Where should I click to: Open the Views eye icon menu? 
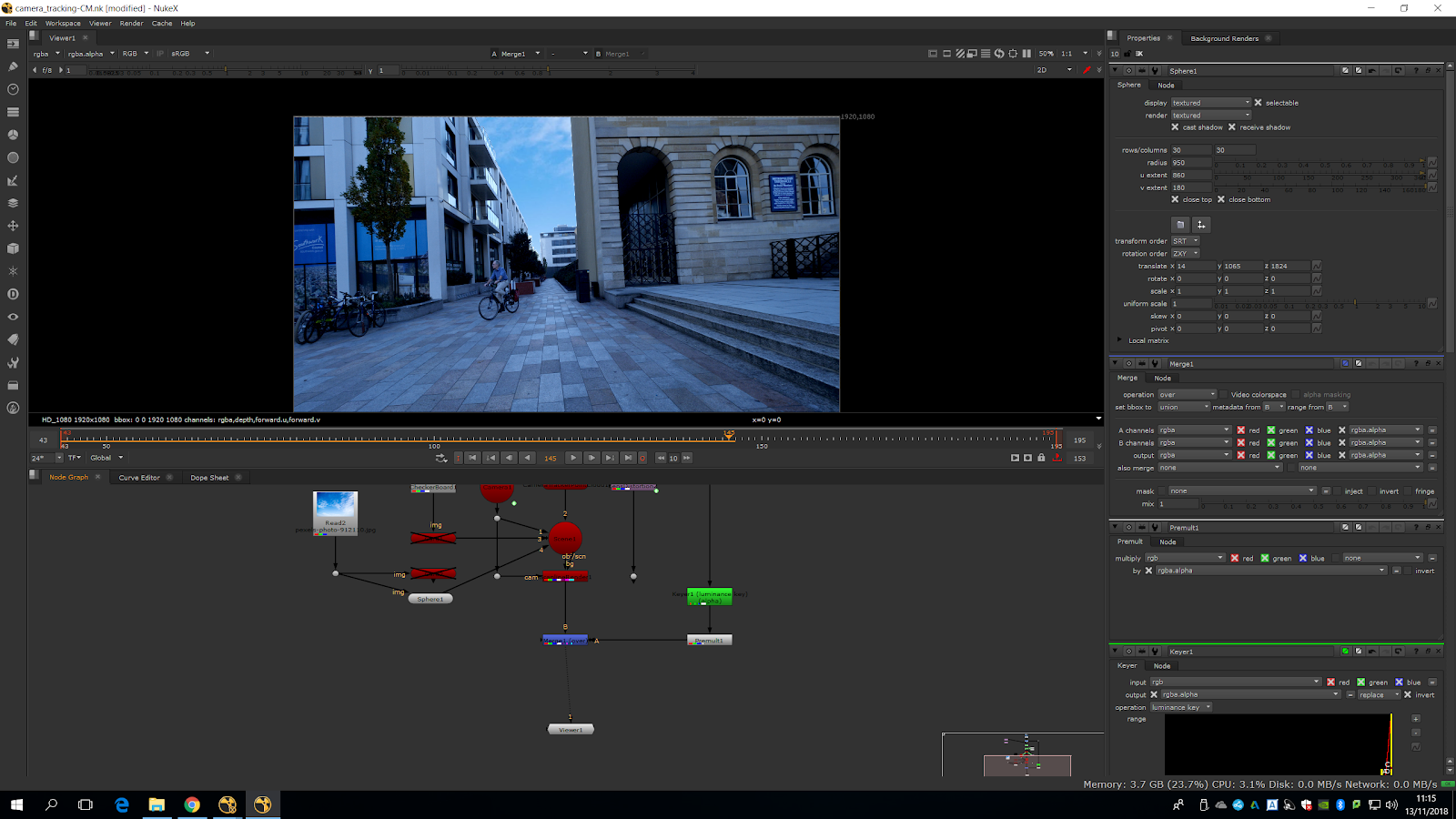pos(13,317)
